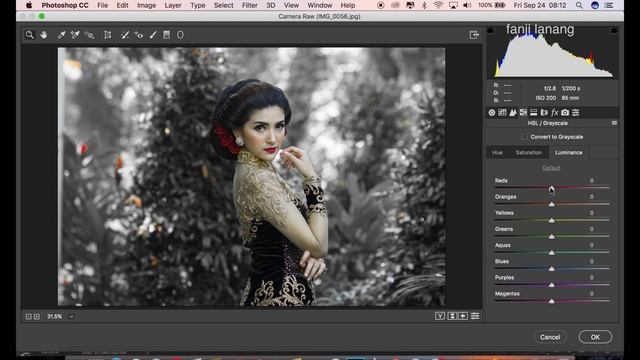640x360 pixels.
Task: Select the White Balance eyedropper tool
Action: click(61, 35)
